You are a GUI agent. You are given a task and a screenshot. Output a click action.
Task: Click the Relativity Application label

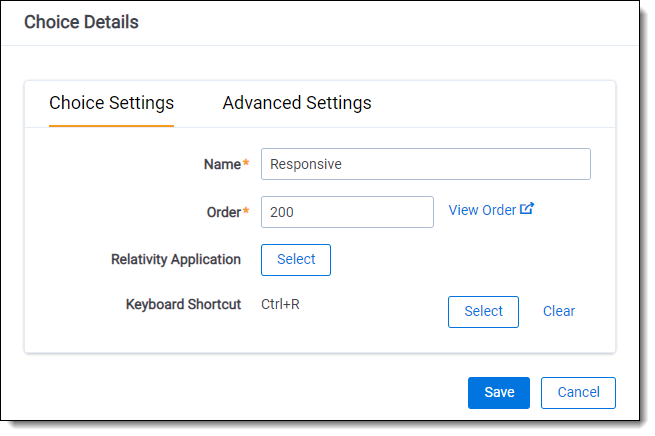point(176,259)
